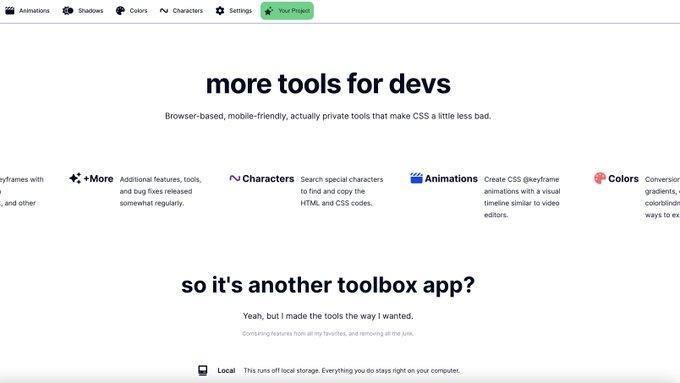Click the tilde icon beside Characters nav
The height and width of the screenshot is (383, 680).
click(x=163, y=10)
